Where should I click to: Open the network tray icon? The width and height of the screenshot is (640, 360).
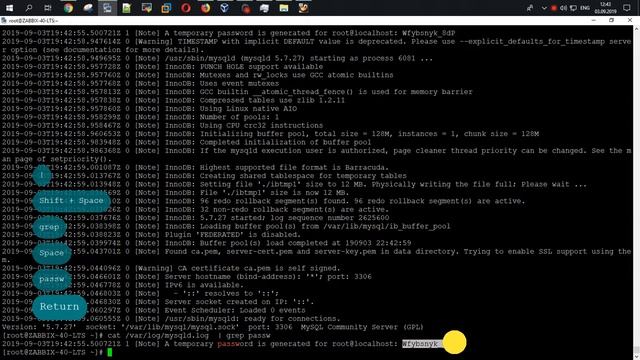pos(573,8)
